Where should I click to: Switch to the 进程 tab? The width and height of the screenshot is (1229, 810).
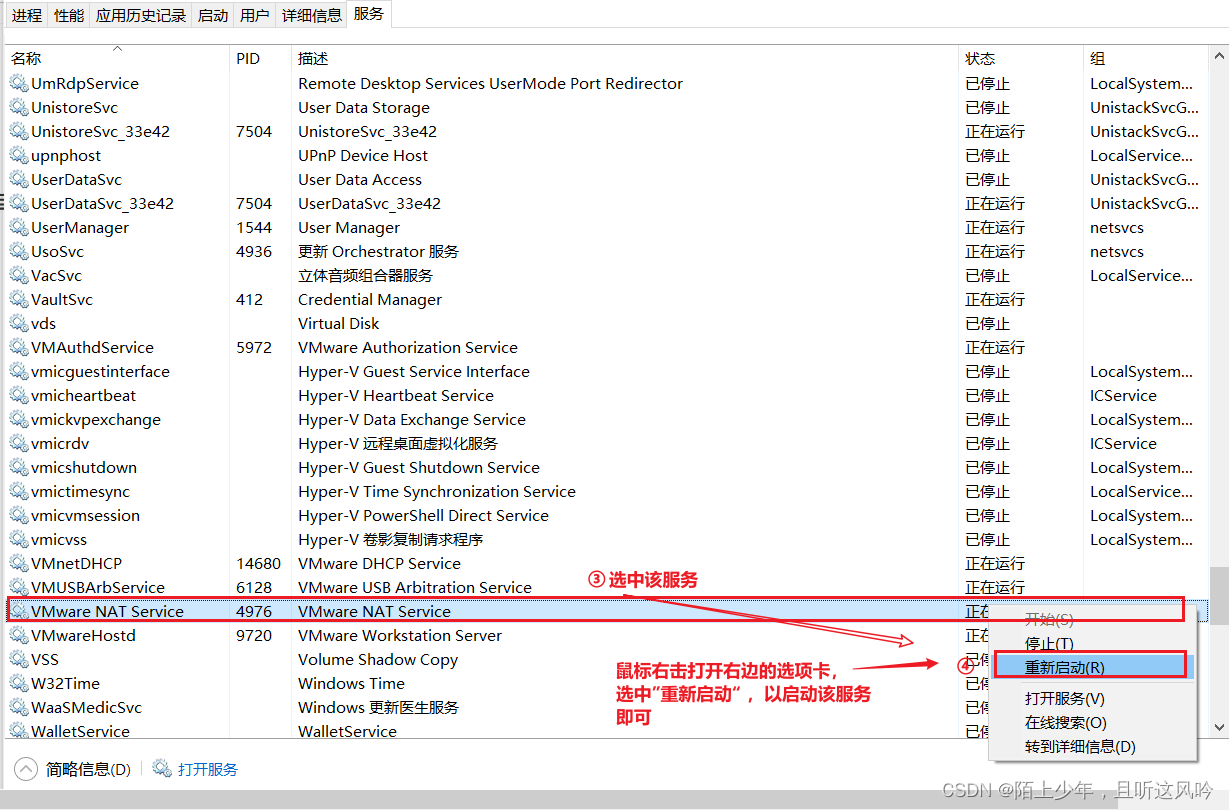(27, 15)
